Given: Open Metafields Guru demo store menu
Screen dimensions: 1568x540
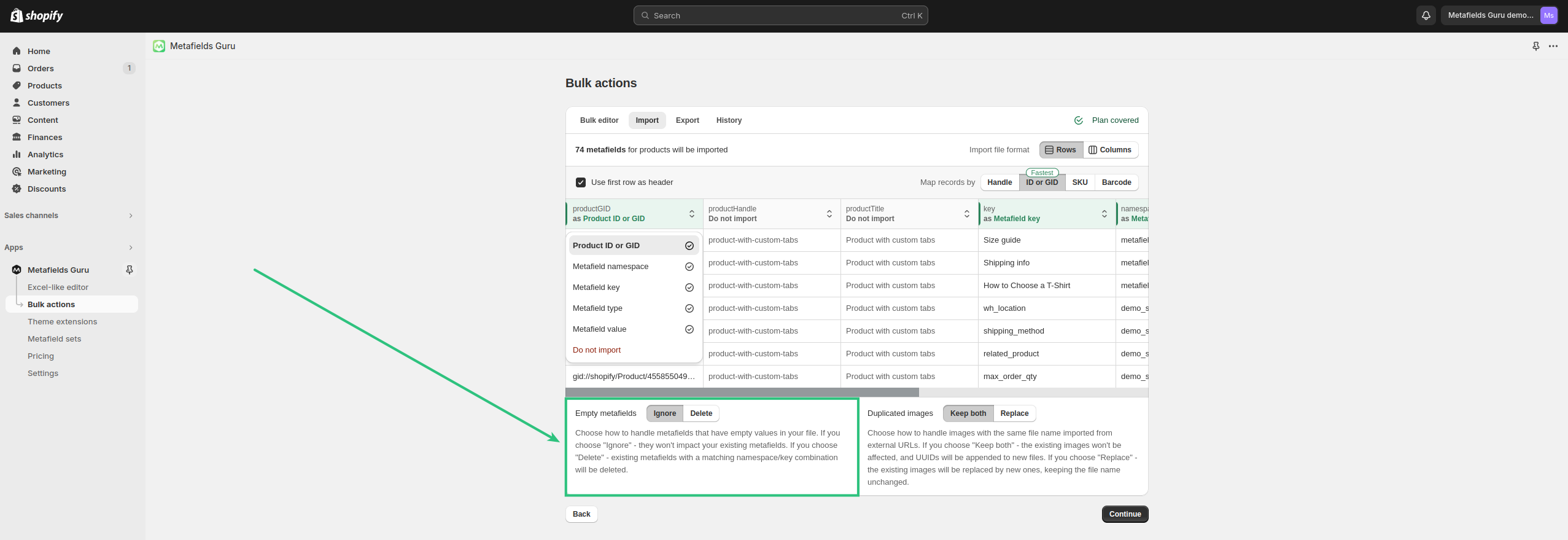Looking at the screenshot, I should (1499, 15).
